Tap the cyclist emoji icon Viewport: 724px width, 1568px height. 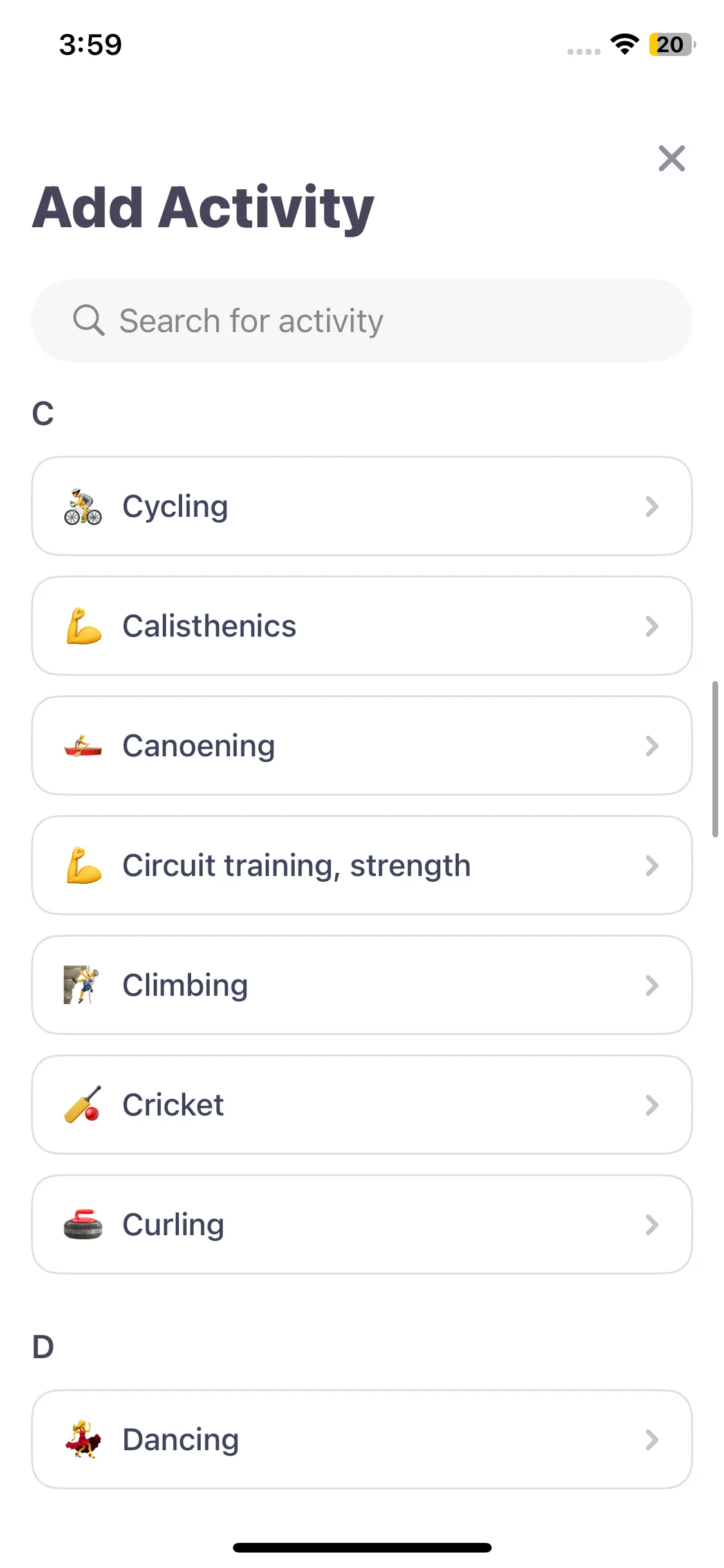(83, 507)
